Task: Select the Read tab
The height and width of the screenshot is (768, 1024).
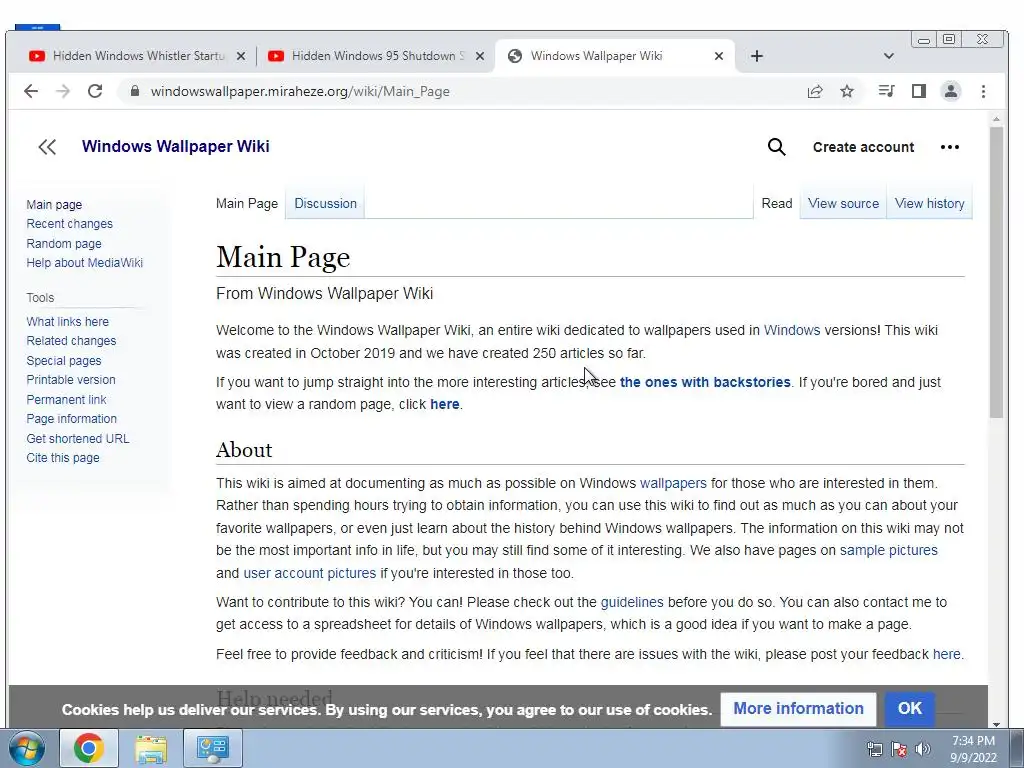Action: point(776,203)
